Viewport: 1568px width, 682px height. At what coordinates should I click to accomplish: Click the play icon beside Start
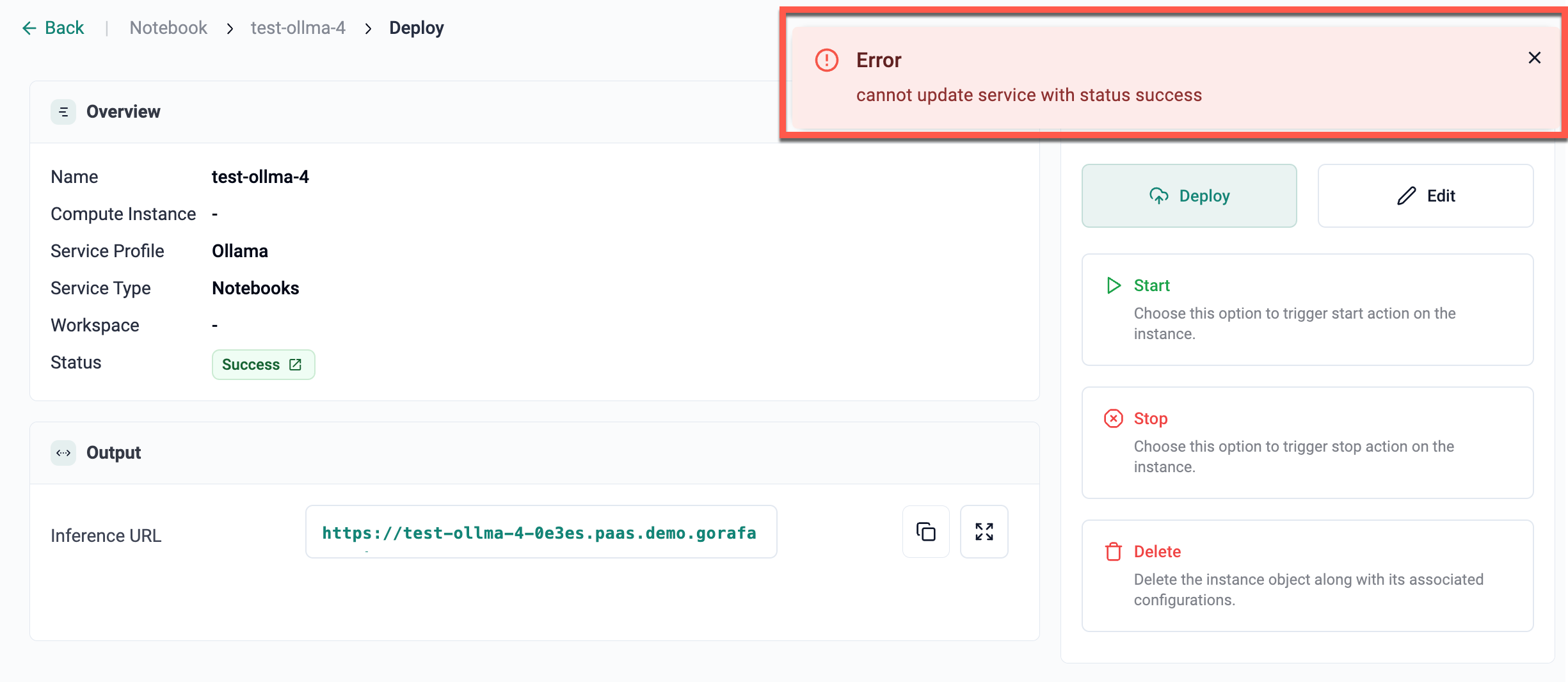[x=1114, y=285]
